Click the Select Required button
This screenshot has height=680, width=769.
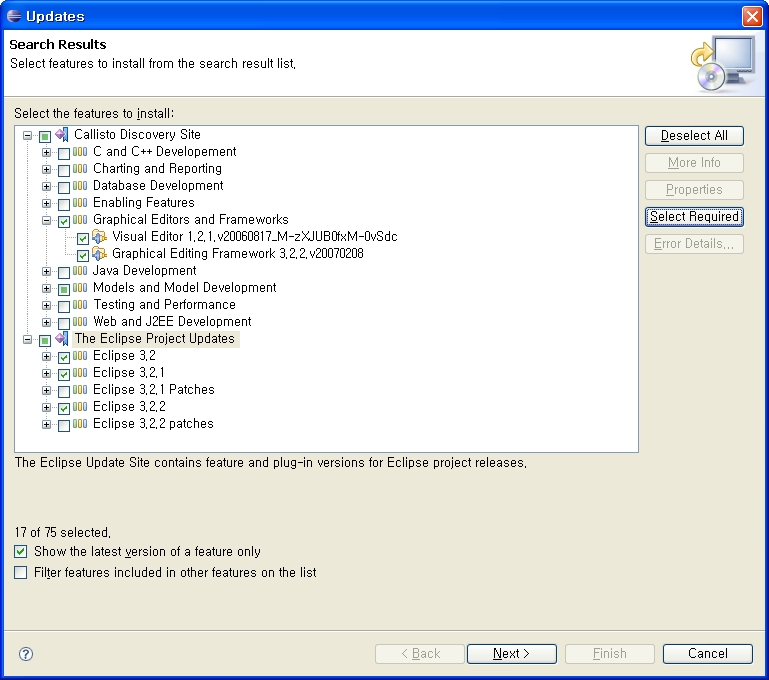pos(694,217)
